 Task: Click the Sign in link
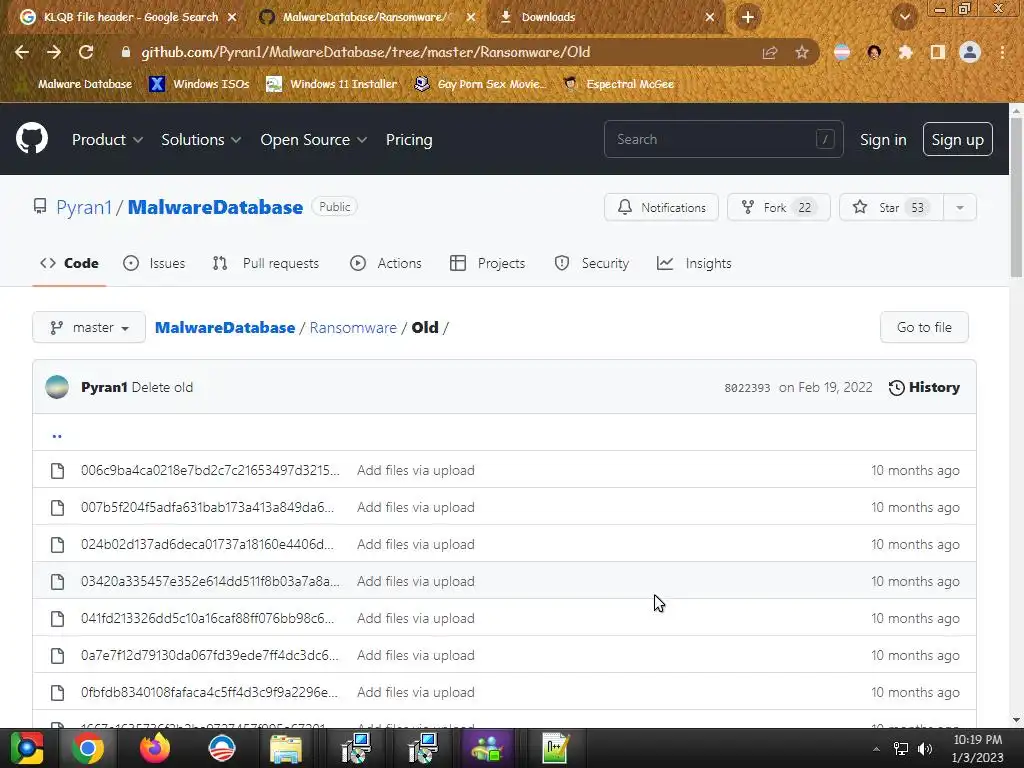pos(883,140)
